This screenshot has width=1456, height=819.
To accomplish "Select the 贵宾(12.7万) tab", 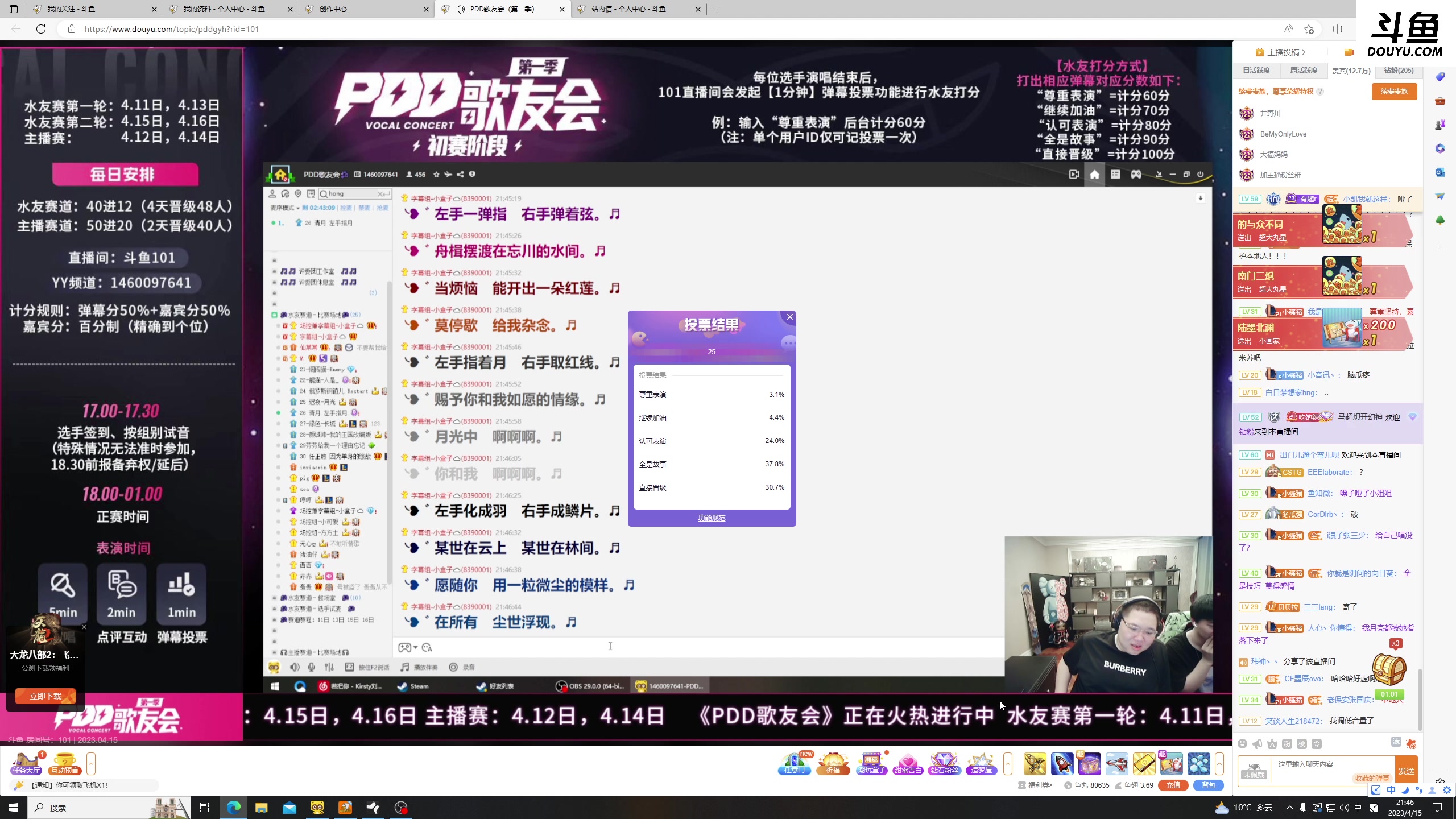I will pos(1351,71).
